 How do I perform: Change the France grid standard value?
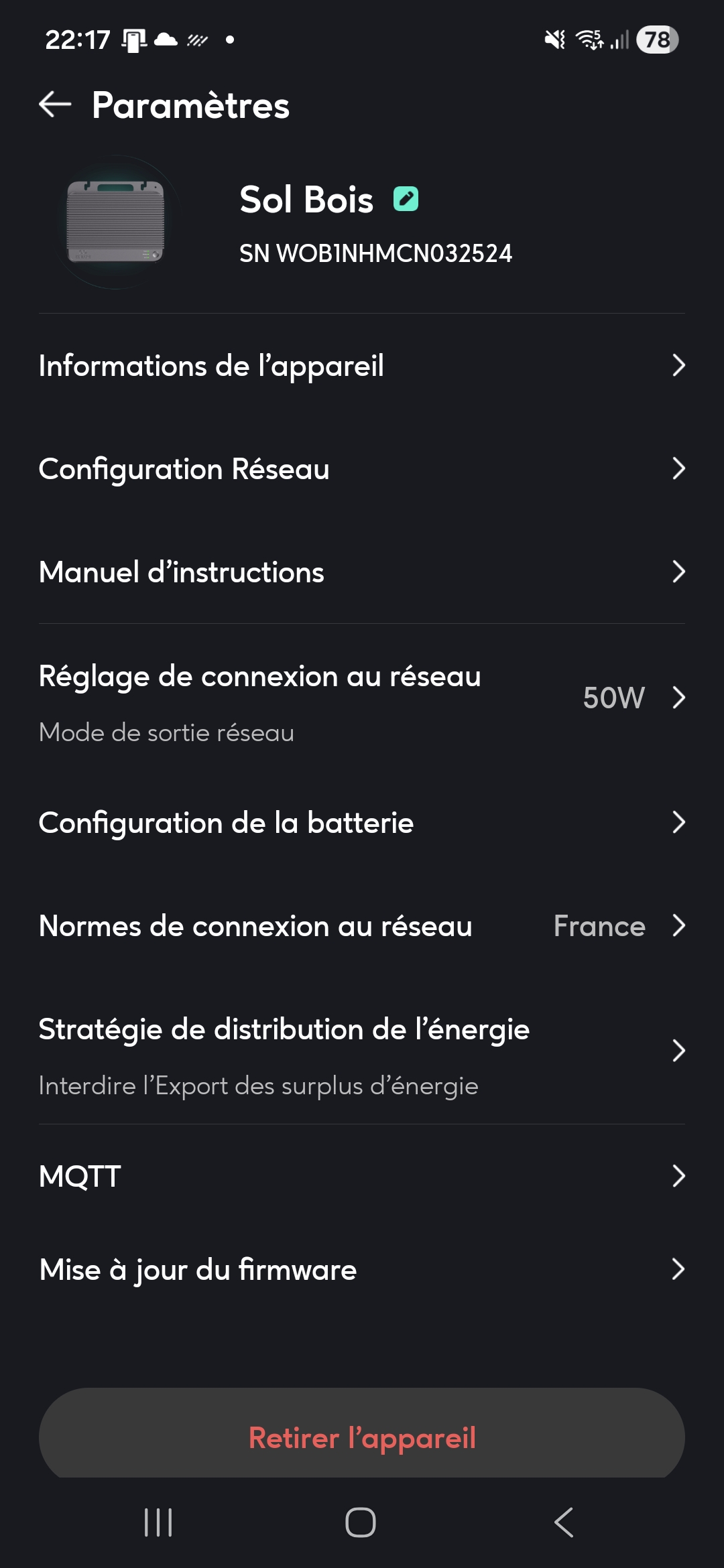[x=599, y=926]
